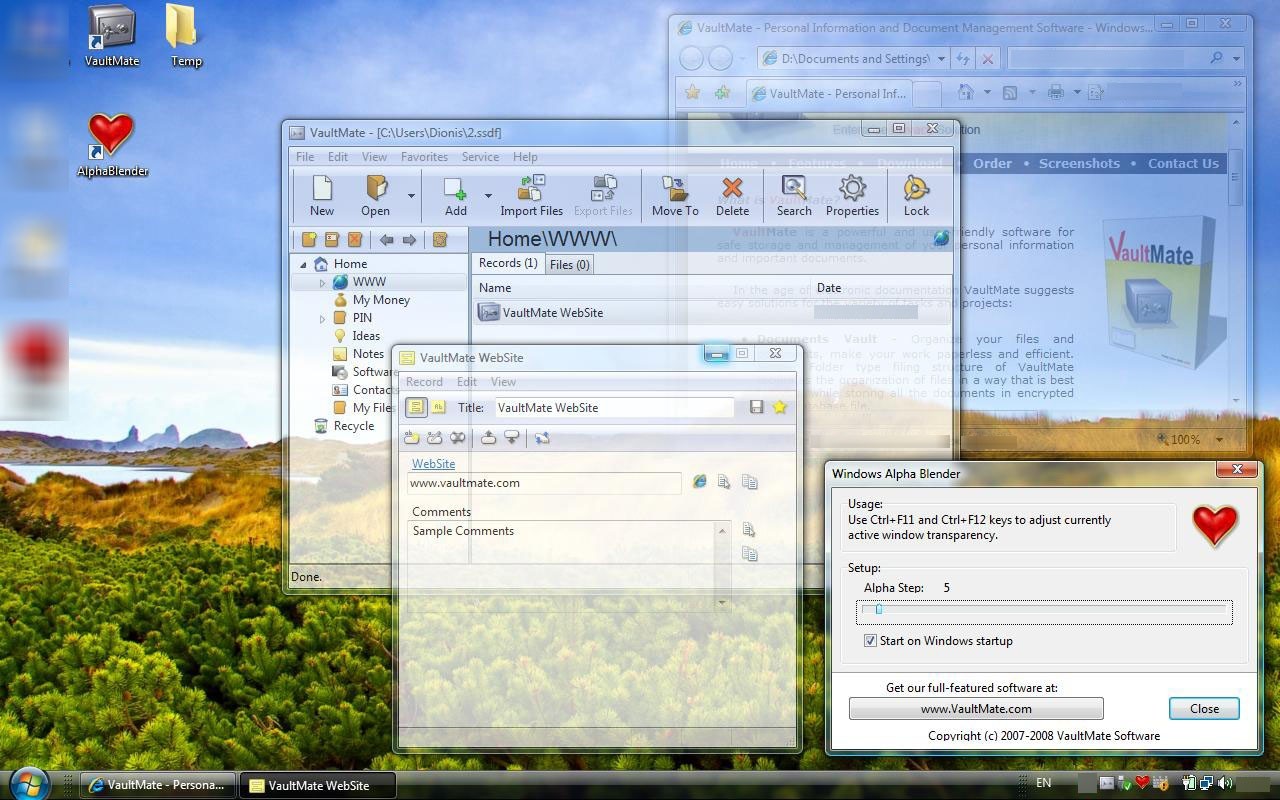Open the Search tool in VaultMate
The height and width of the screenshot is (800, 1280).
pos(794,195)
